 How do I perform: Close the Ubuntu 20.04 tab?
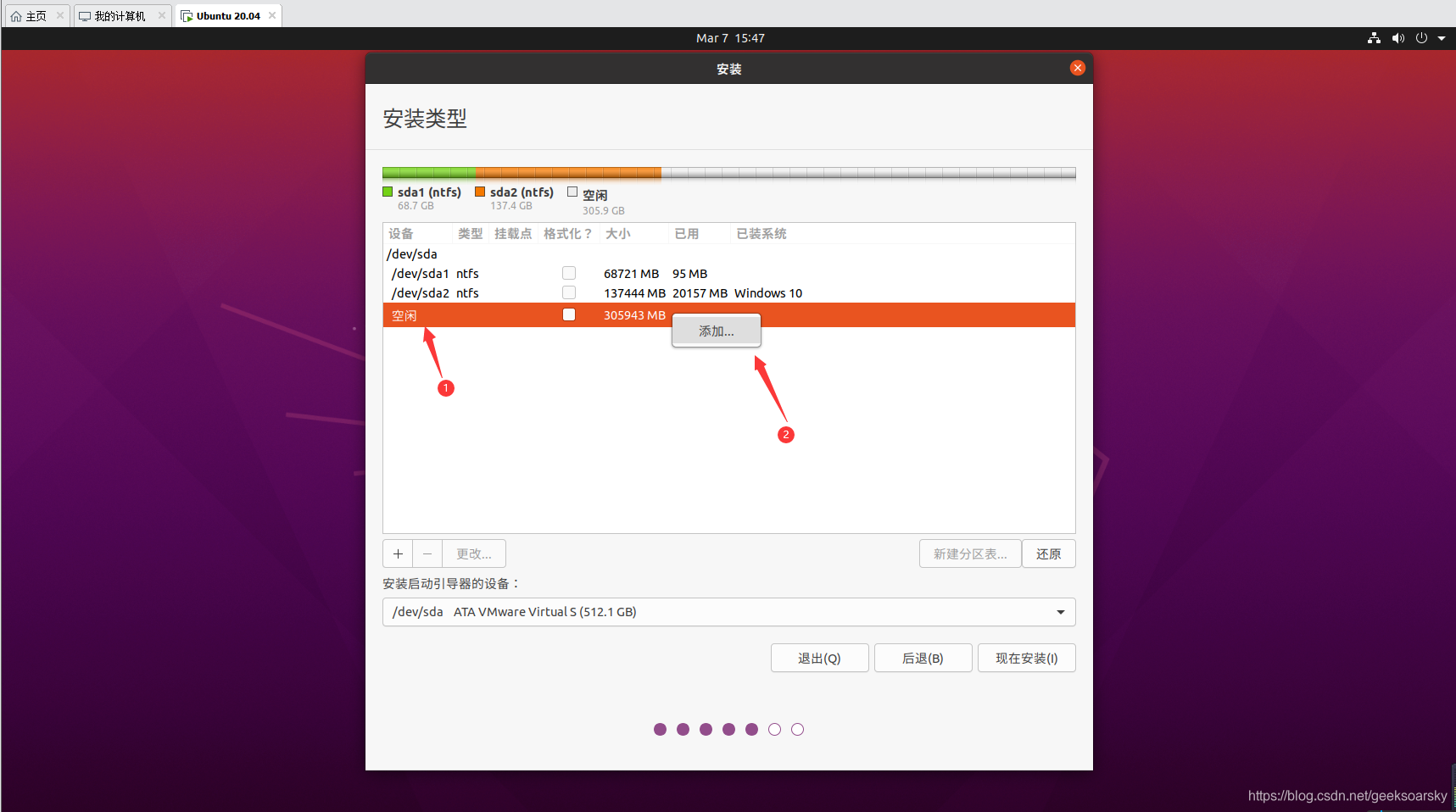tap(272, 15)
